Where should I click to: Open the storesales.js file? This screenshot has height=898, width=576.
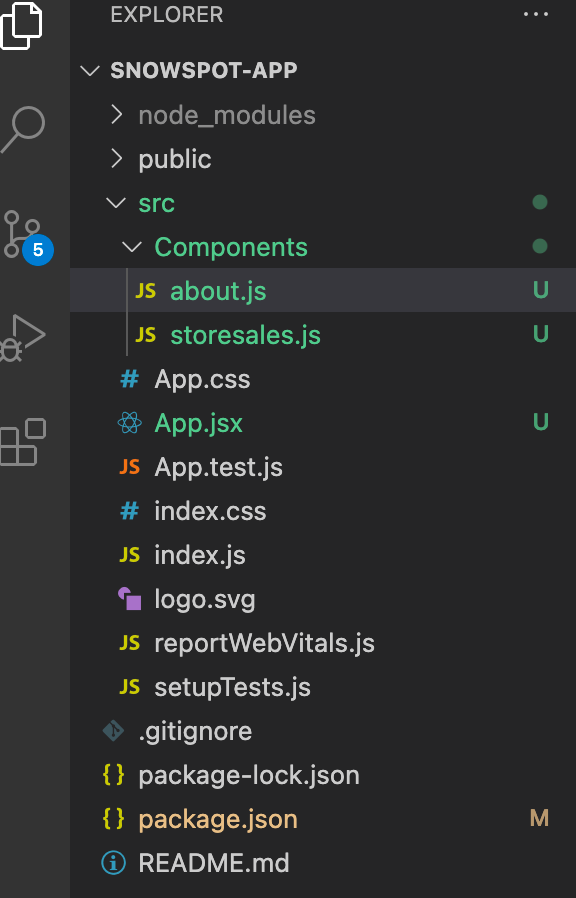point(323,335)
